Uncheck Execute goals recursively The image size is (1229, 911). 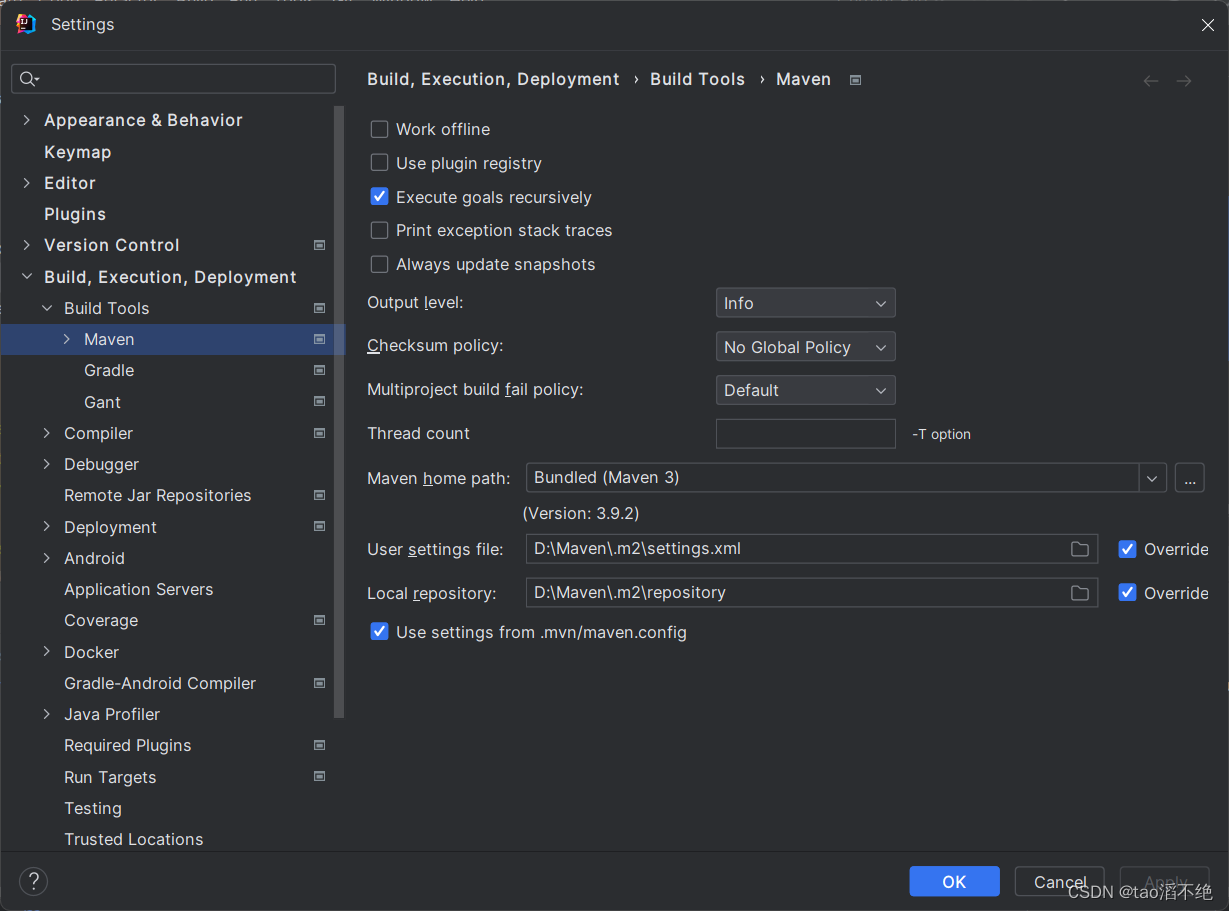379,197
